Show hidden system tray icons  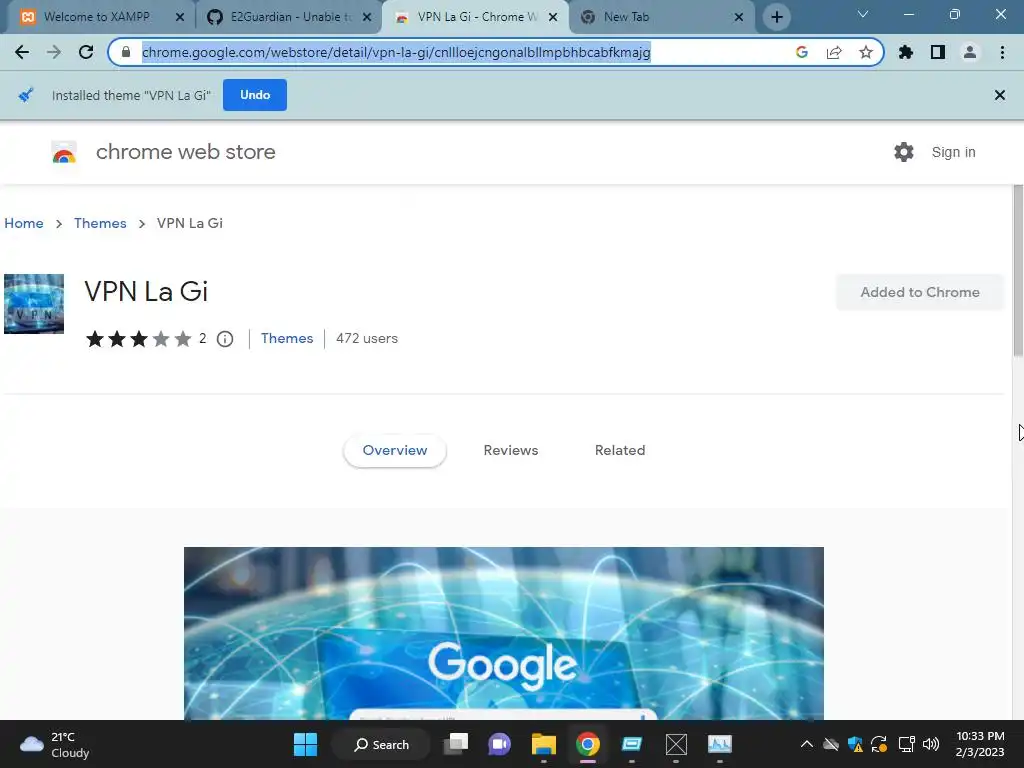tap(807, 744)
